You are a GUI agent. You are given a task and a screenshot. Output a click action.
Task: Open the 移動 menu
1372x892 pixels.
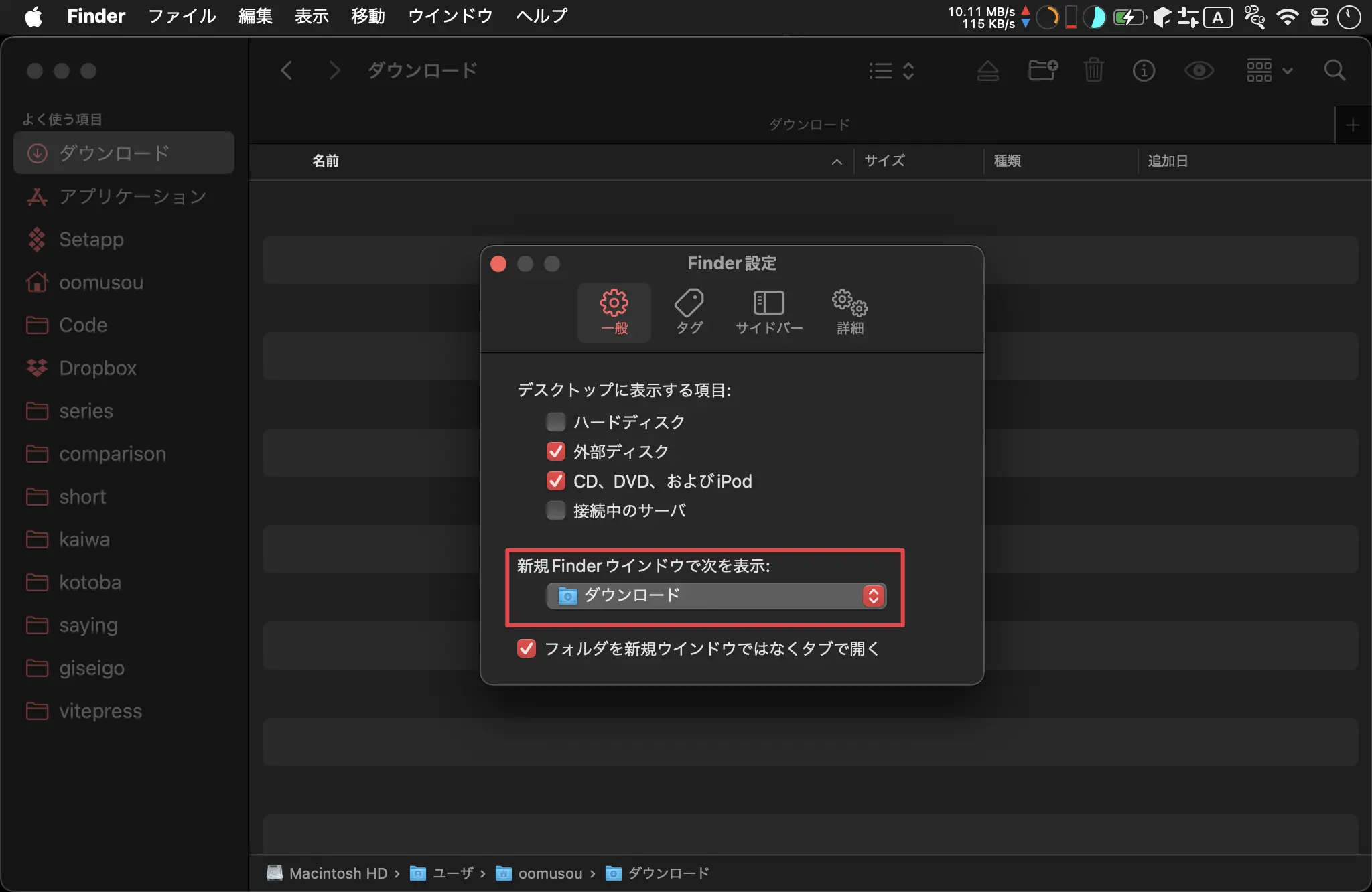368,17
